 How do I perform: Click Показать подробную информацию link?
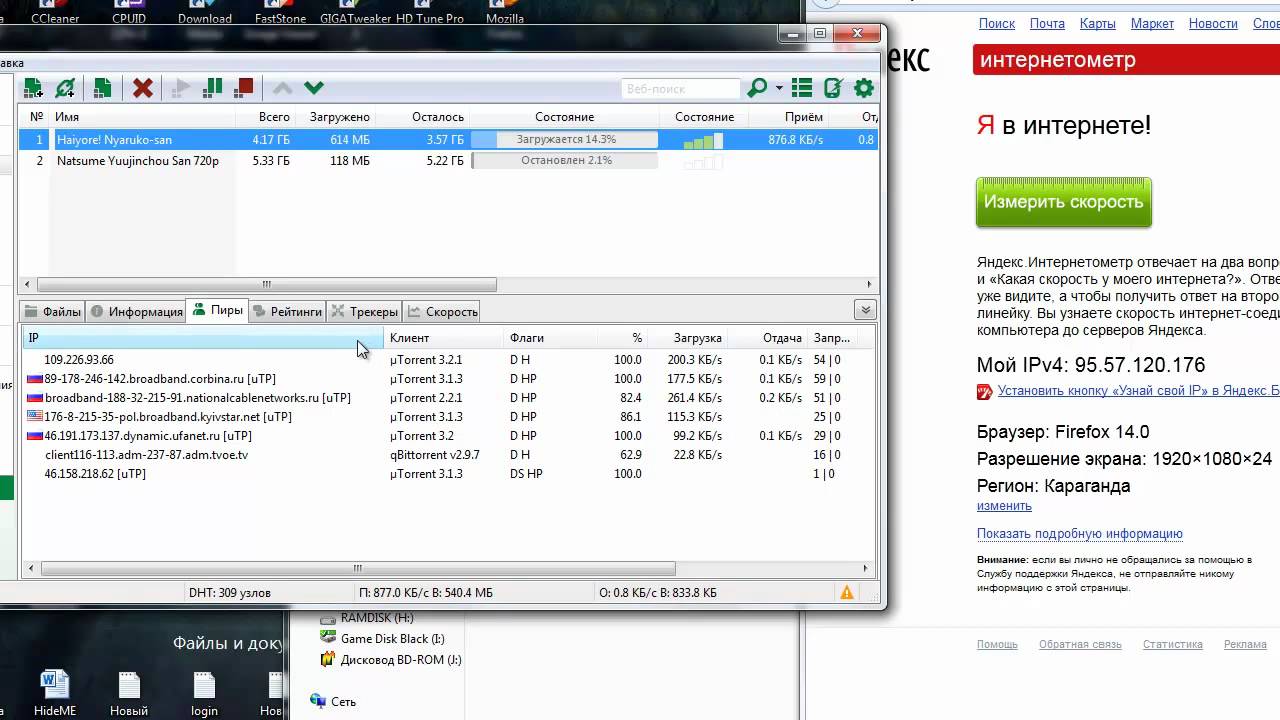coord(1080,534)
